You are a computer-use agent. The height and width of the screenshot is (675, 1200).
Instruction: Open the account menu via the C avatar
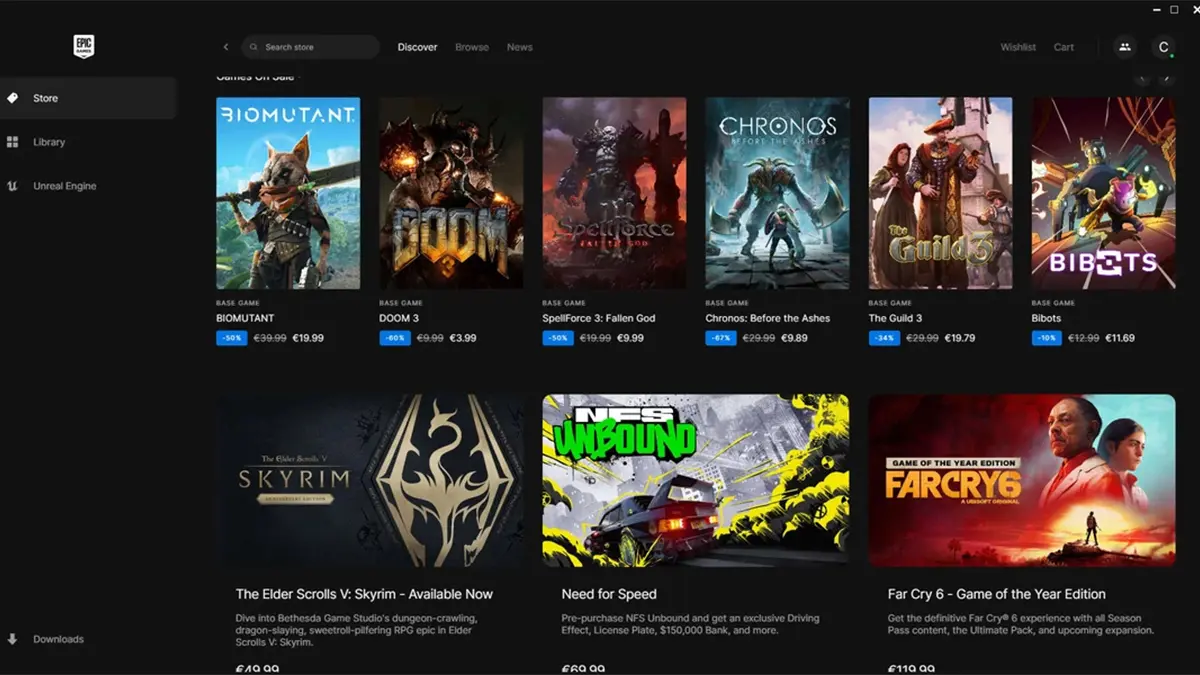[1163, 47]
